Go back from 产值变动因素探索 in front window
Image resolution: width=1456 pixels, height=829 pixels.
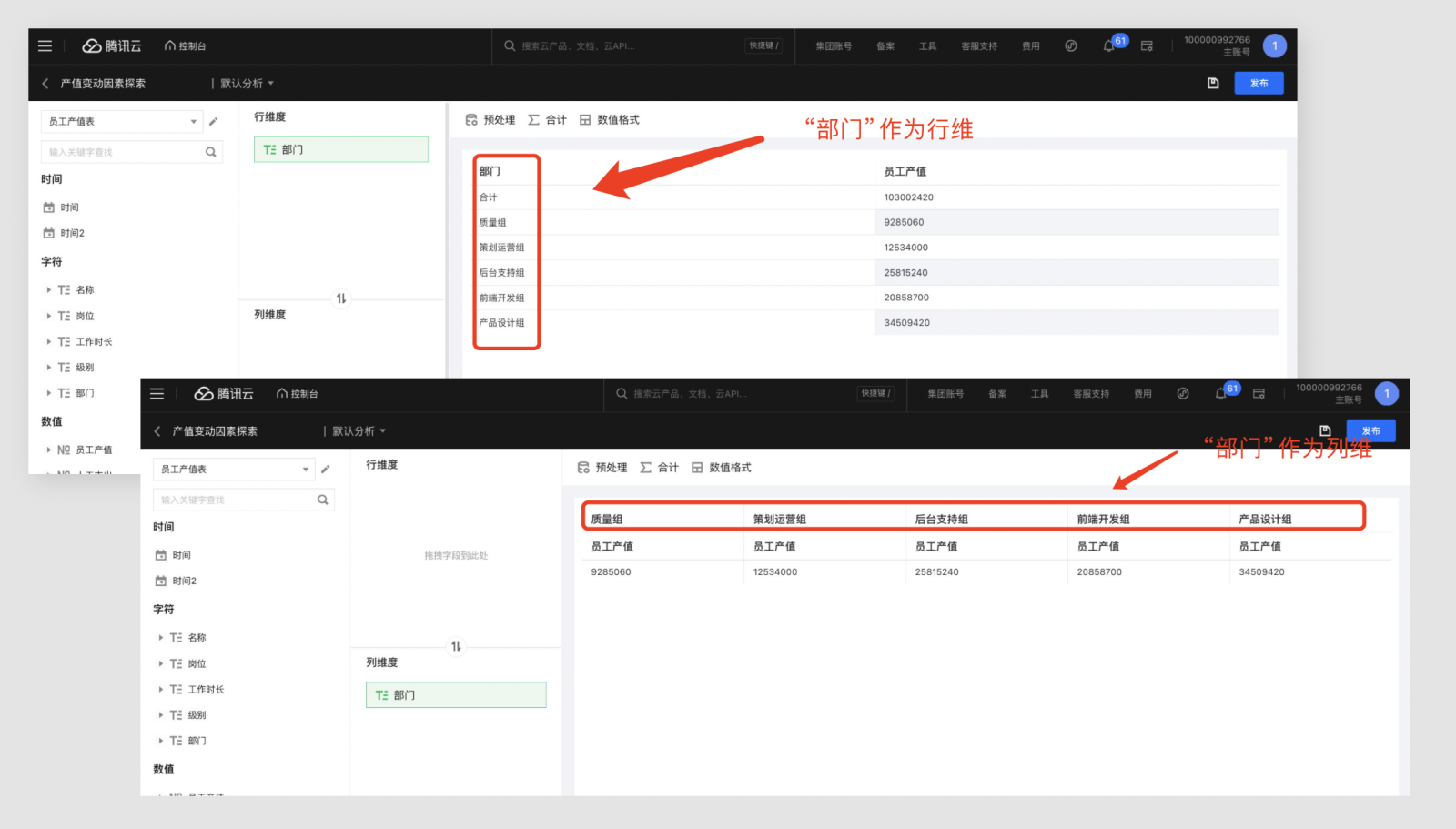(x=157, y=431)
